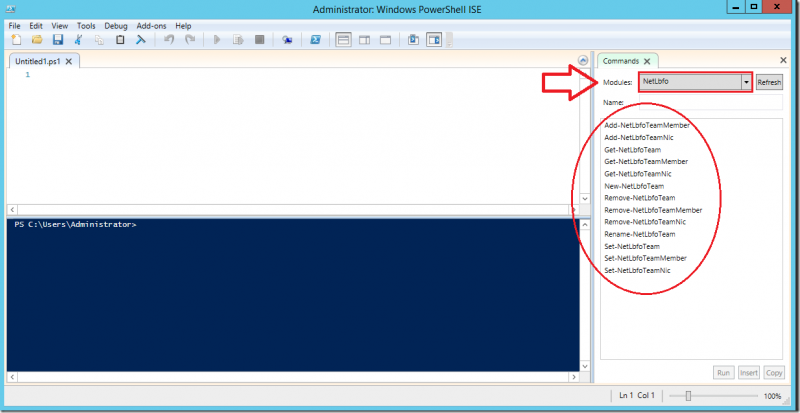Toggle the Show Script Pane Top layout

pyautogui.click(x=343, y=39)
